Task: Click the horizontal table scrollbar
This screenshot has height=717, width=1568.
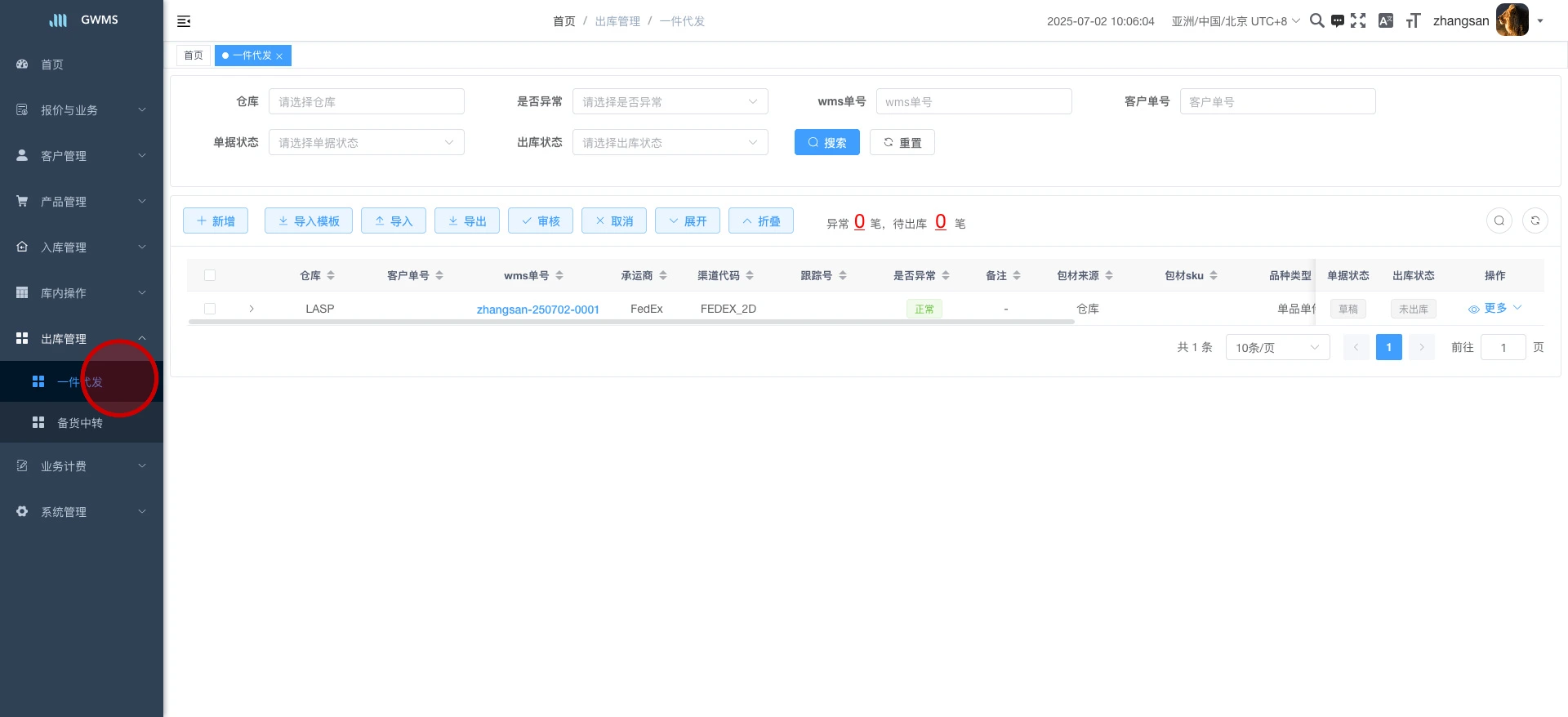Action: pos(630,323)
